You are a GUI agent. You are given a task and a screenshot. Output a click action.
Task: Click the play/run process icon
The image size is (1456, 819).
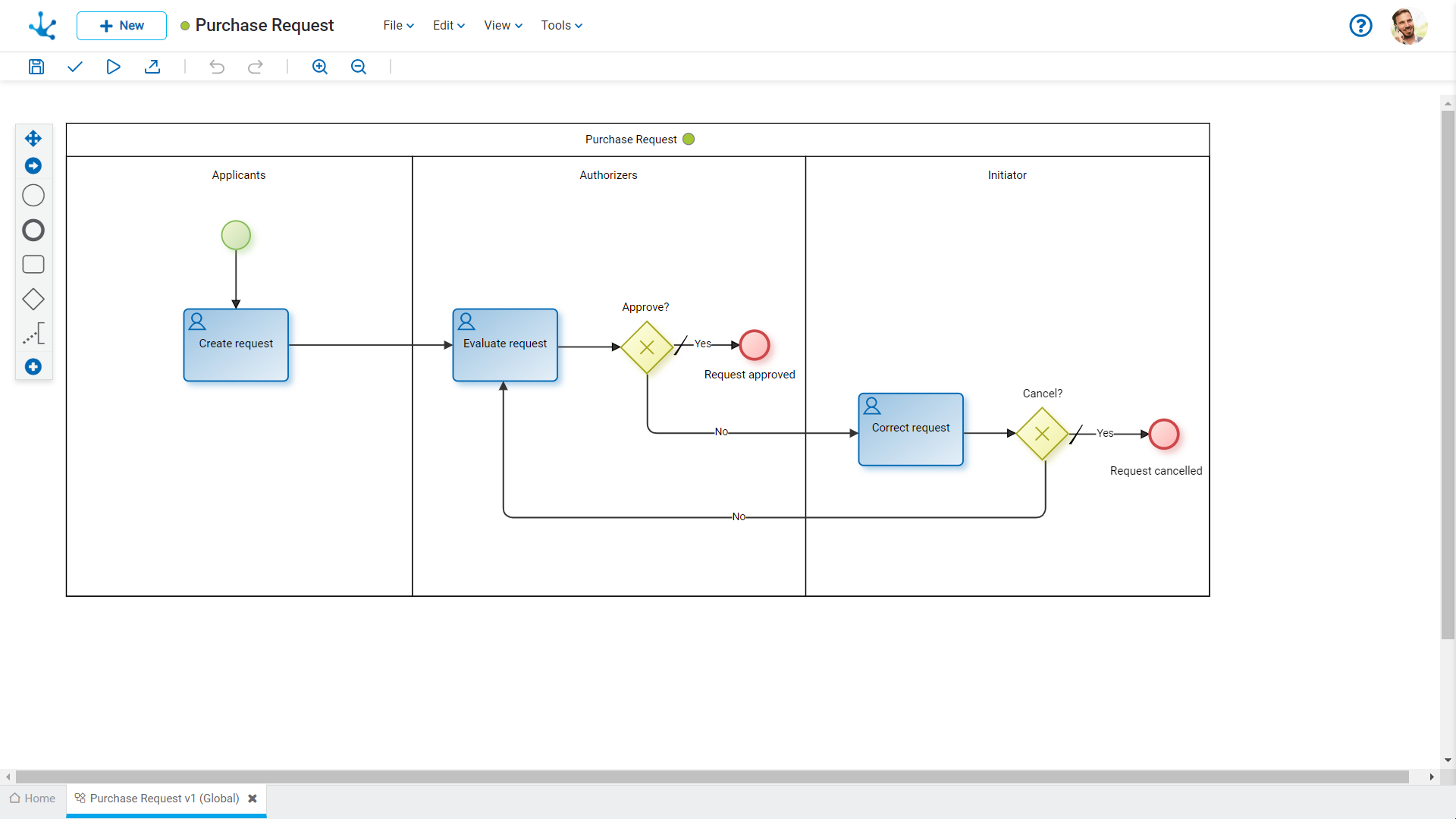point(113,66)
